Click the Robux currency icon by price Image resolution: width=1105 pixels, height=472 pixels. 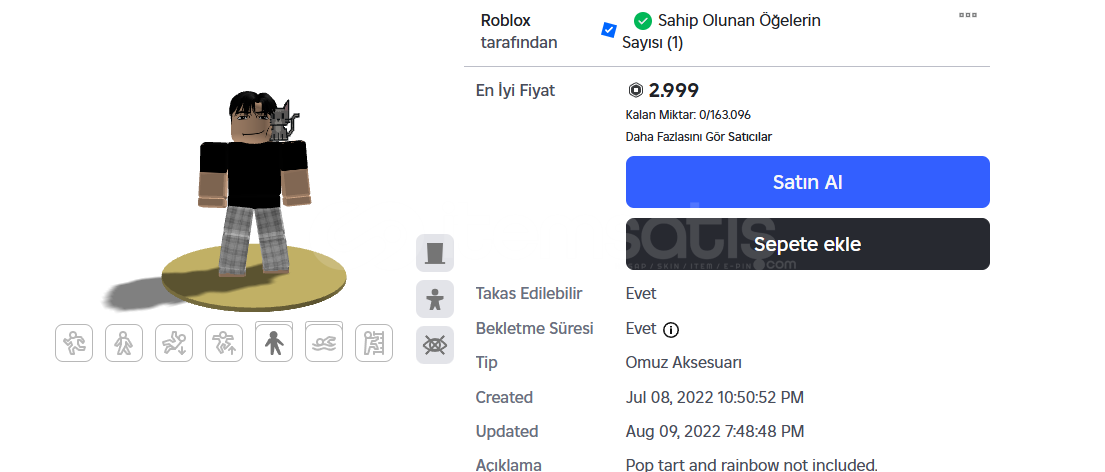click(x=635, y=90)
